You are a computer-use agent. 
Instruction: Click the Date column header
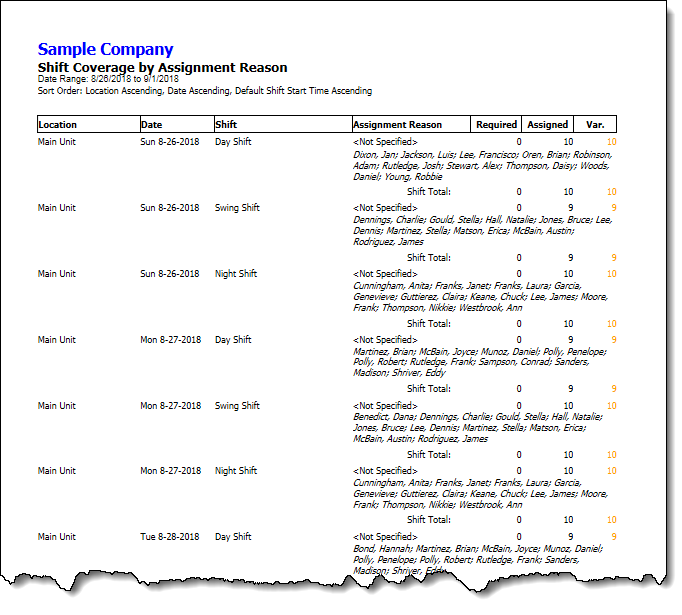177,124
